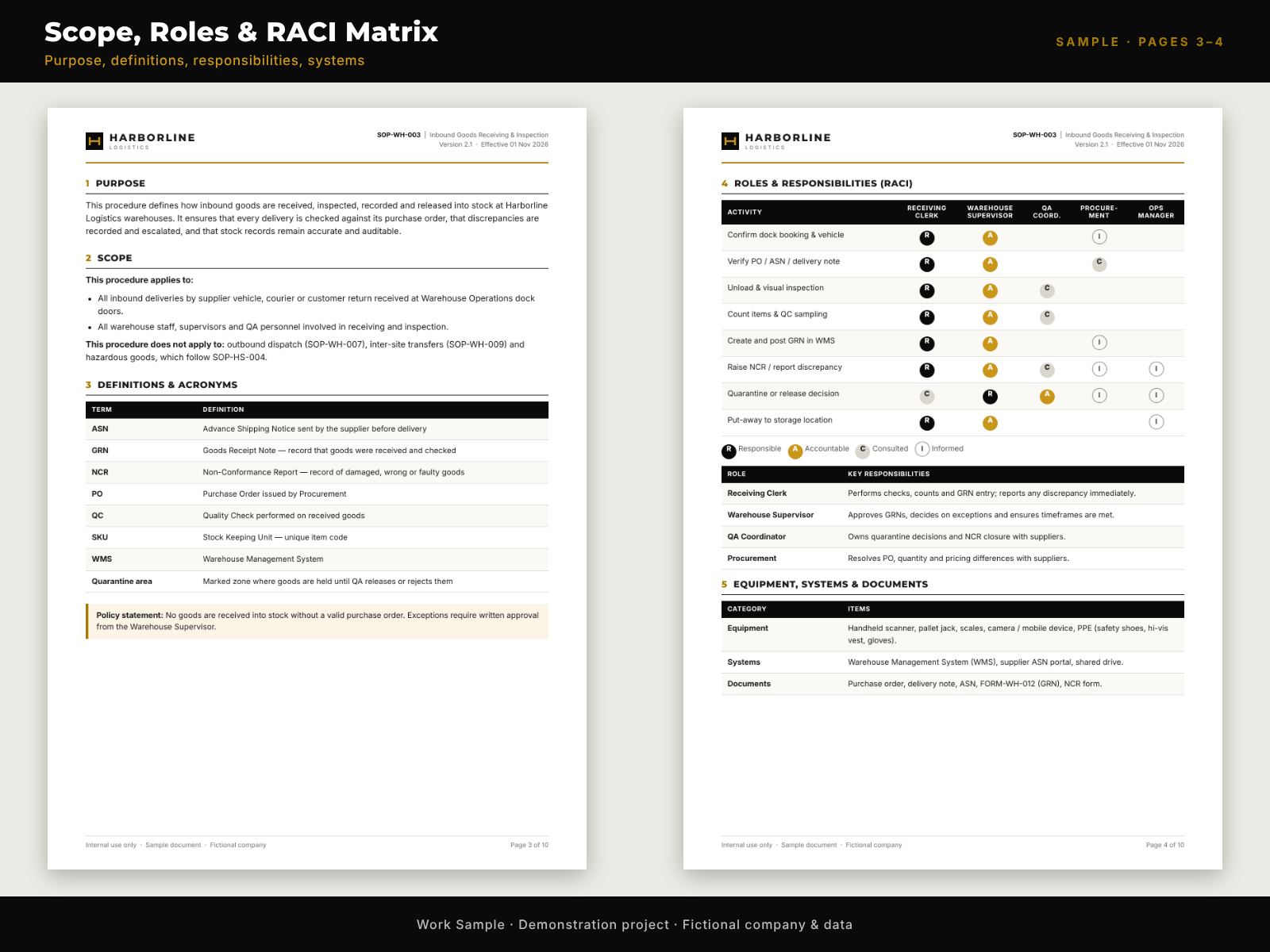Select the A marker in Put-away to storage row

tap(990, 422)
